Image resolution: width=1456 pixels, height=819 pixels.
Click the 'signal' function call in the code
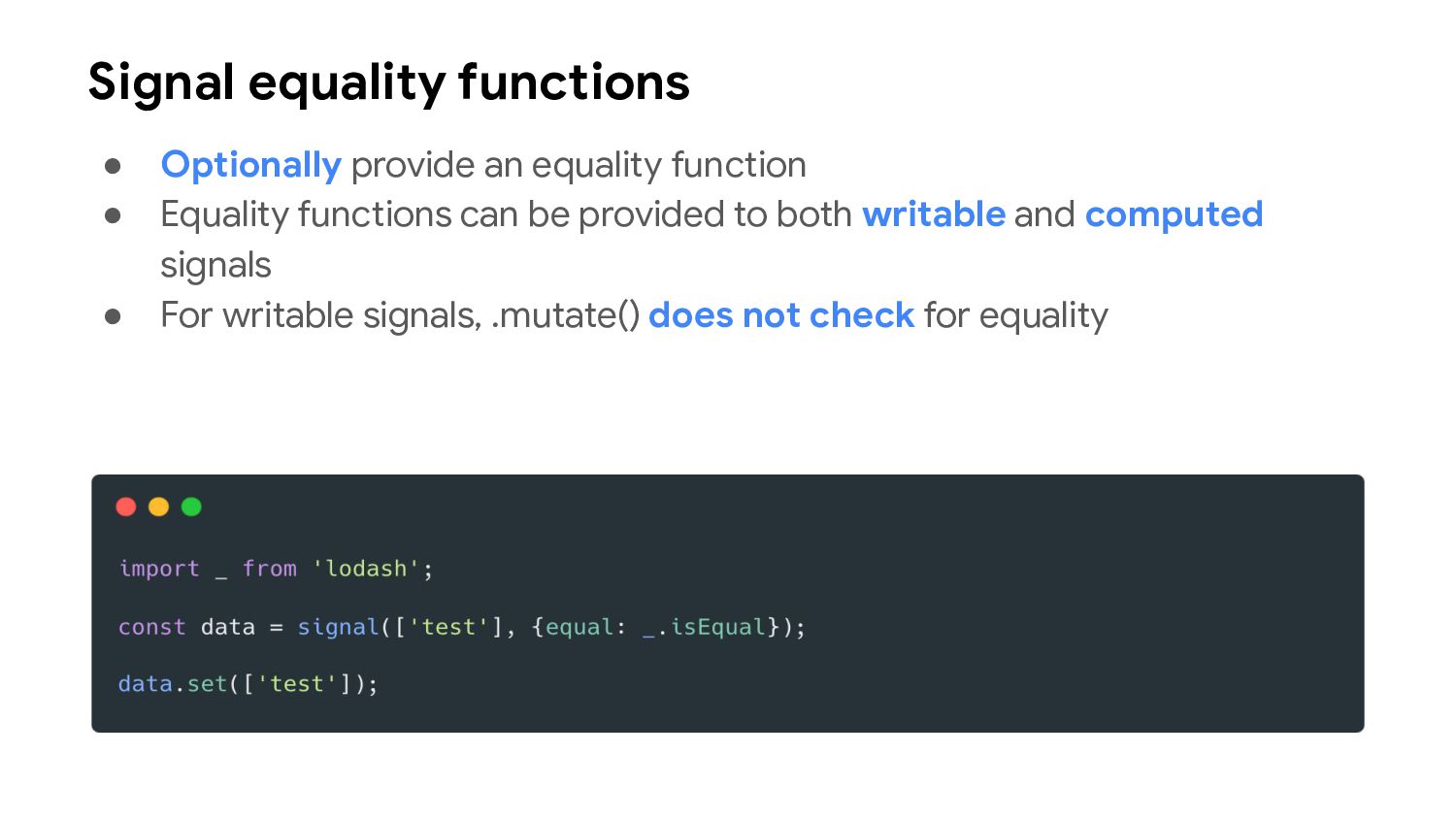click(337, 627)
